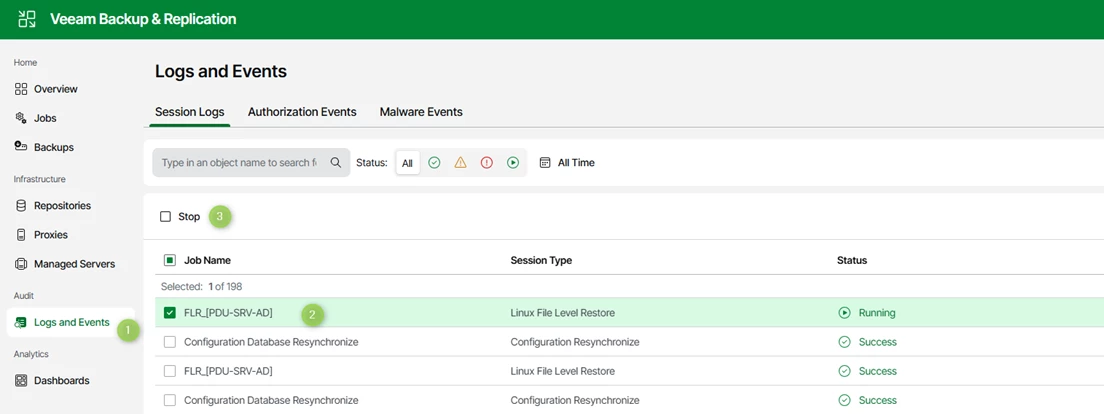Click the Logs and Events page heading
The height and width of the screenshot is (414, 1104).
[220, 72]
